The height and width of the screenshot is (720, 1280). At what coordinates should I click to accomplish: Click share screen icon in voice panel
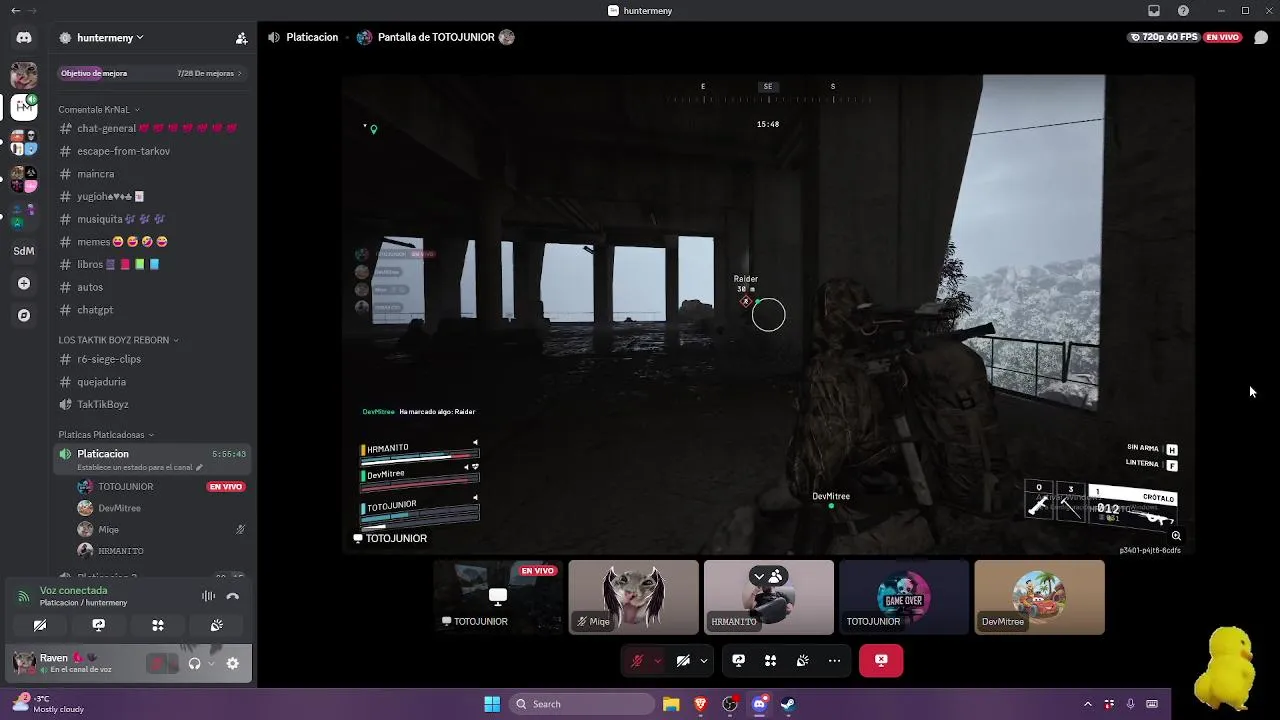tap(98, 625)
